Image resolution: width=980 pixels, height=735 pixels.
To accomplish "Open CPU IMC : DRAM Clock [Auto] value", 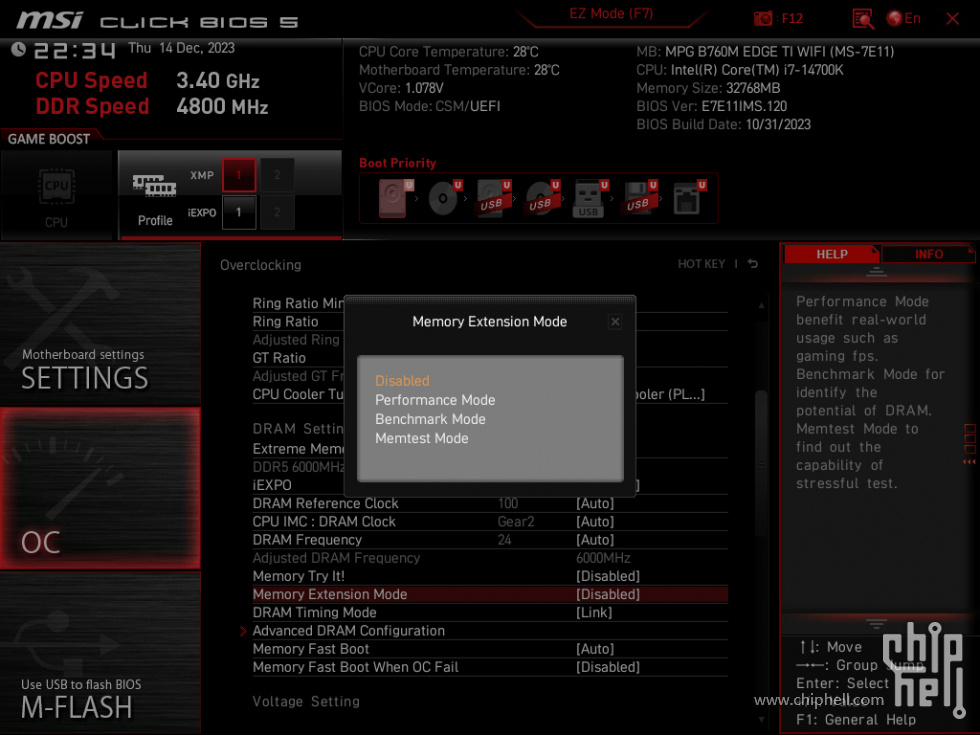I will [x=595, y=521].
